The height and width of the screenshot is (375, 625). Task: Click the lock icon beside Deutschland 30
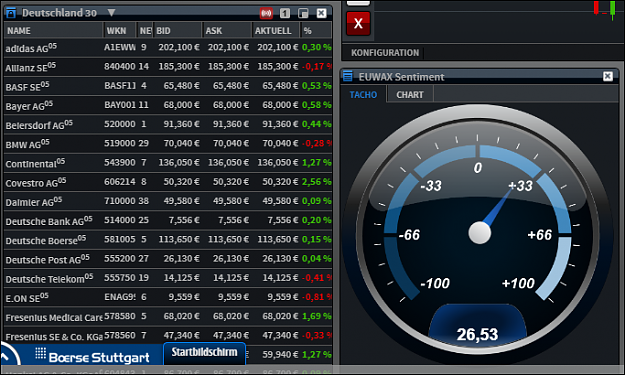(11, 13)
